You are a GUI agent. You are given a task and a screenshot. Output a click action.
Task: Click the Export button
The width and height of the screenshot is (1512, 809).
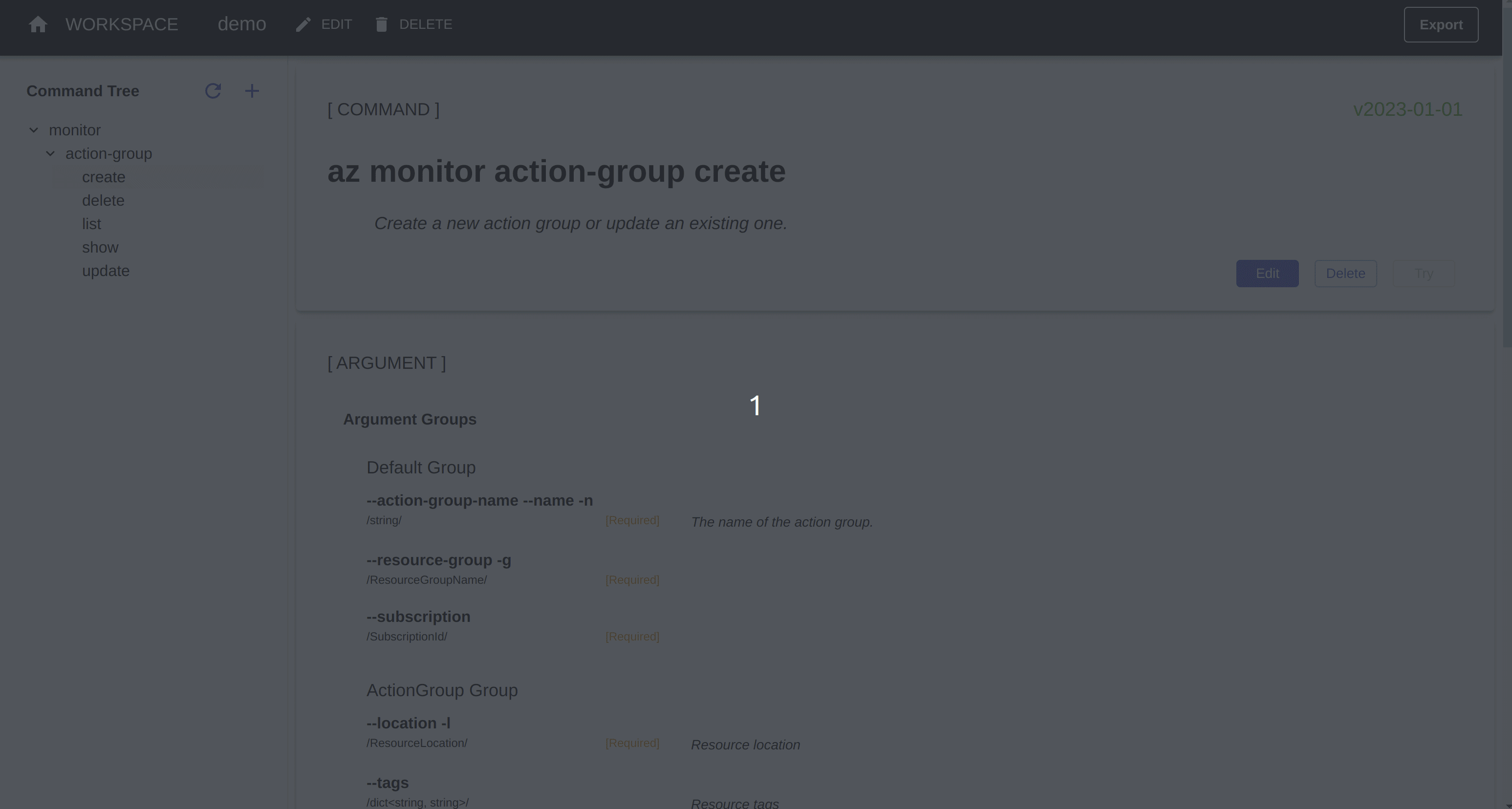click(x=1441, y=24)
